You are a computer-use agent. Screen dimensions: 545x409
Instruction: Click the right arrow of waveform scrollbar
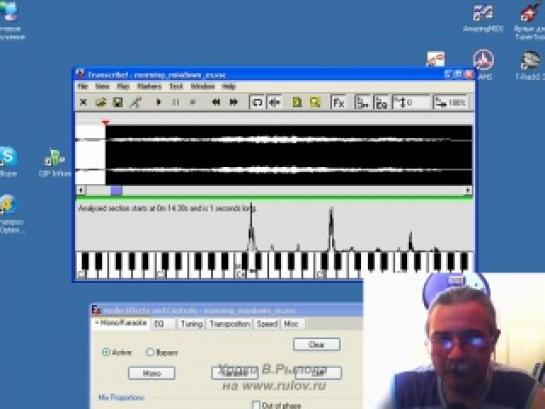468,190
